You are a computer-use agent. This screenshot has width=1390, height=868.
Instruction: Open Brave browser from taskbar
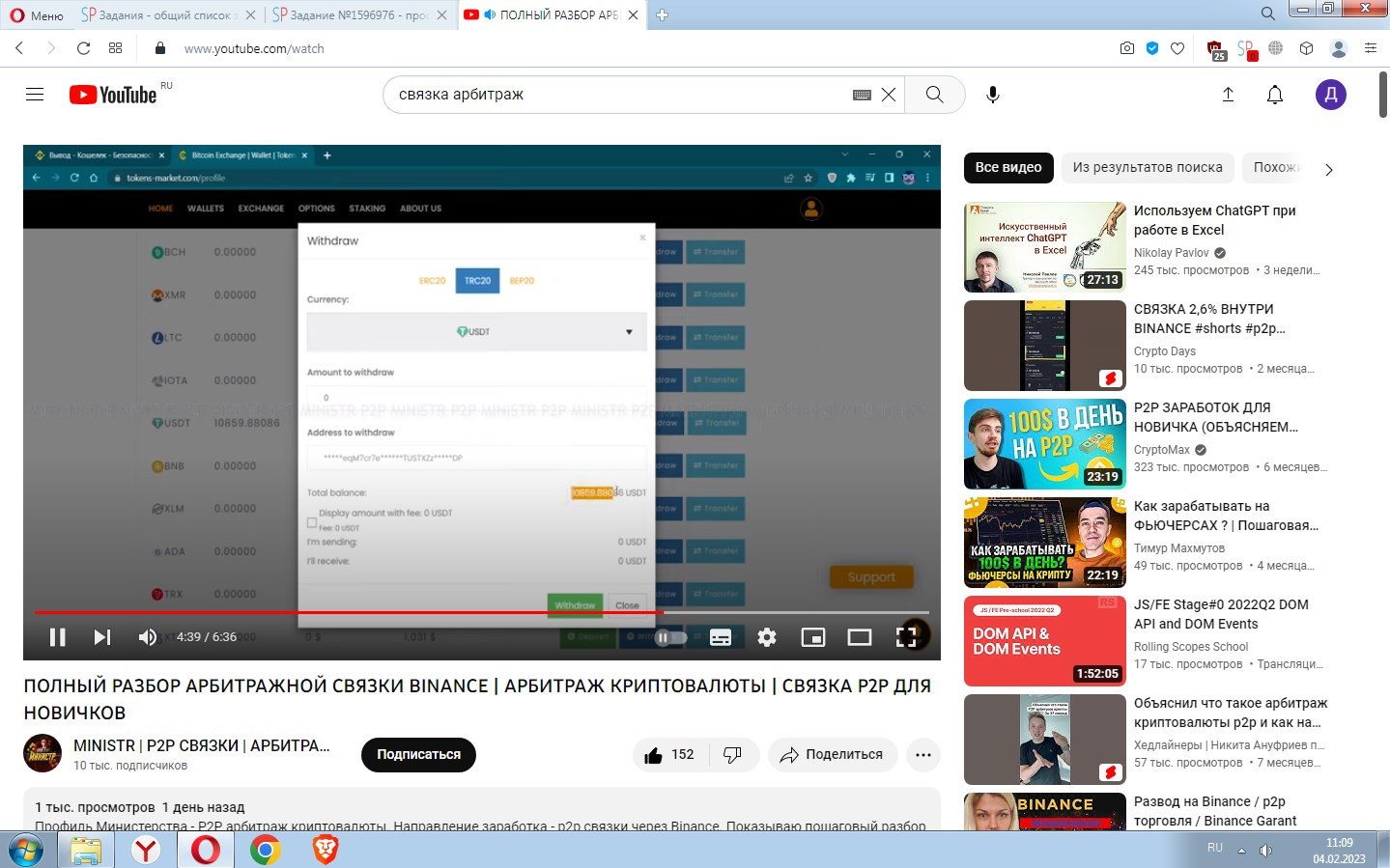tap(326, 850)
